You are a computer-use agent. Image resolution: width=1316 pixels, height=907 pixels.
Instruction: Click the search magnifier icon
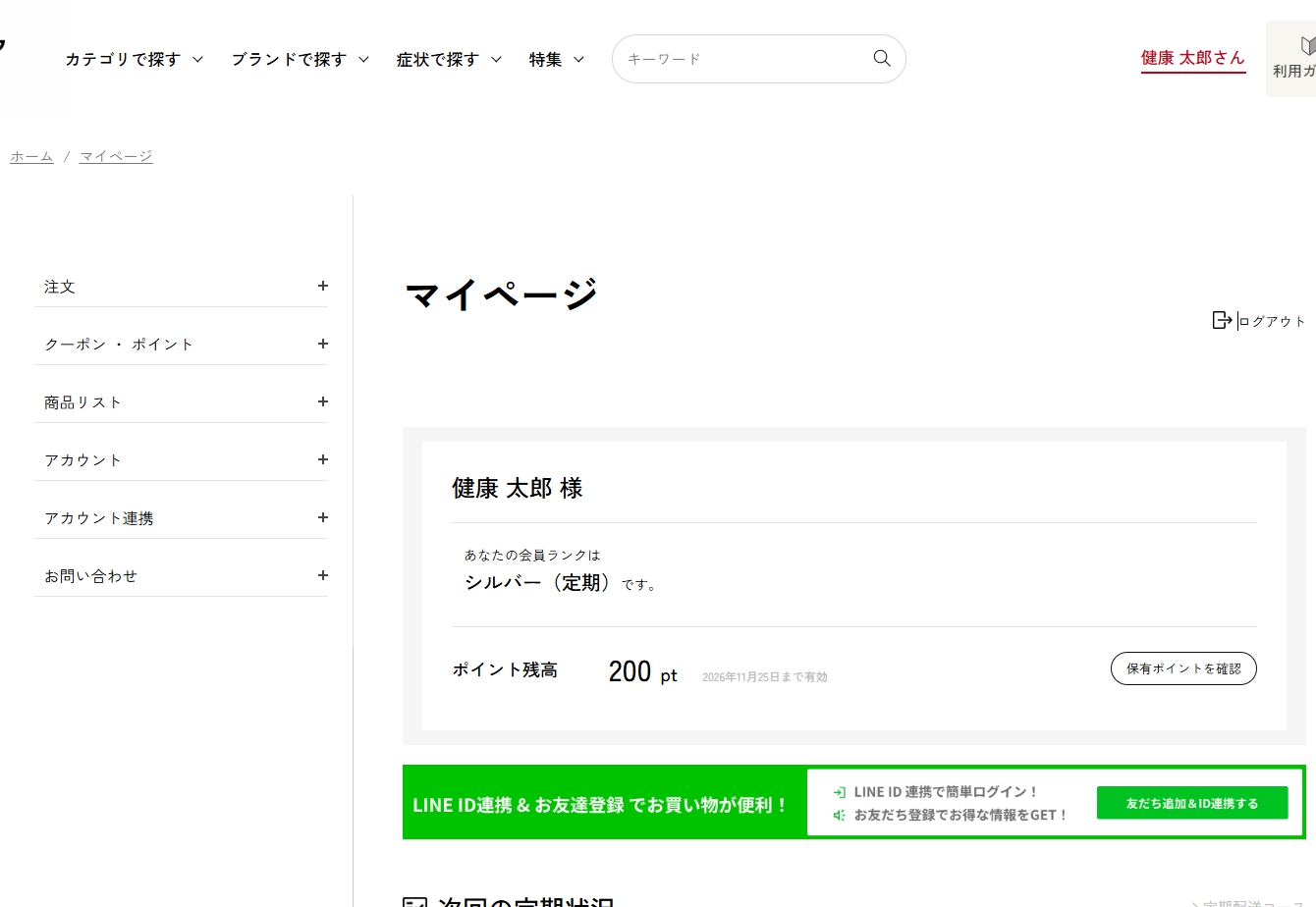(x=881, y=58)
